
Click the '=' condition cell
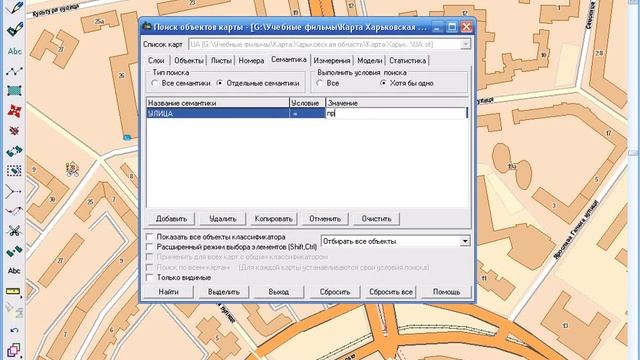pos(307,113)
